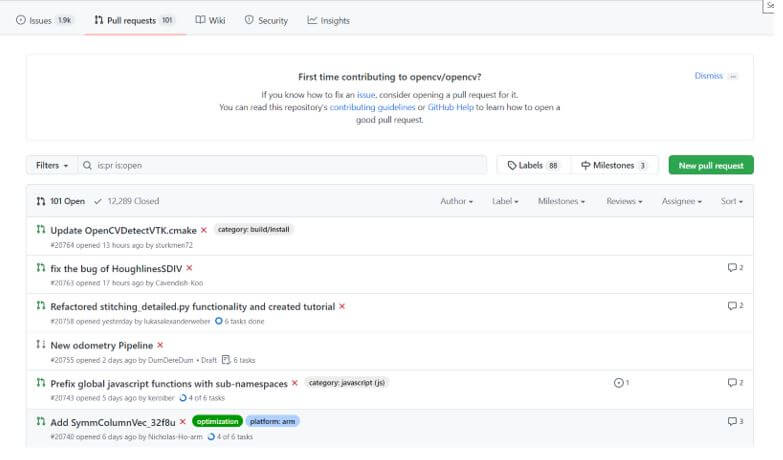Expand the Label filter dropdown
The image size is (783, 460).
[505, 201]
